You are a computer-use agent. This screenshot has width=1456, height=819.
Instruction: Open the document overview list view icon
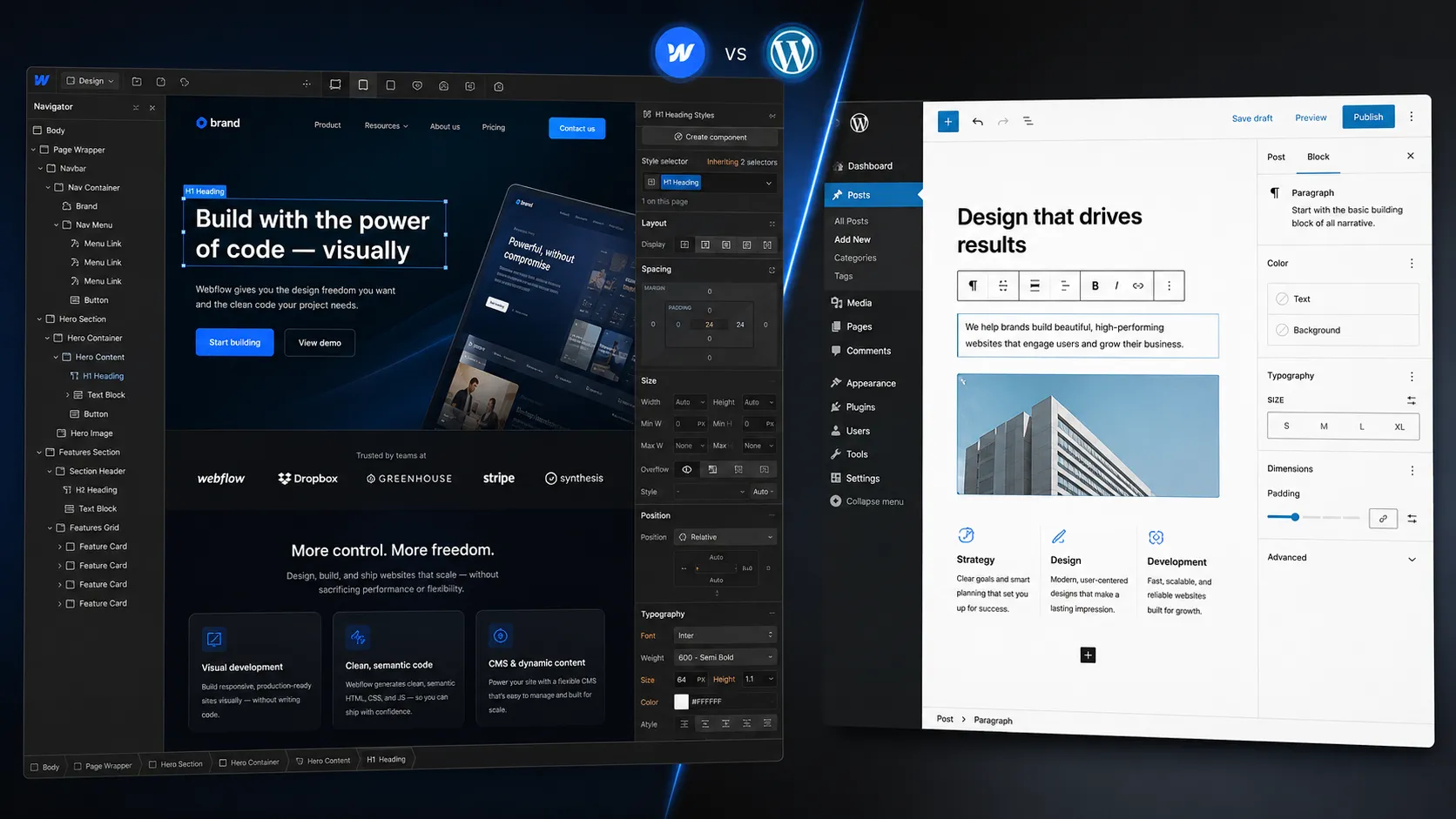pyautogui.click(x=1028, y=121)
